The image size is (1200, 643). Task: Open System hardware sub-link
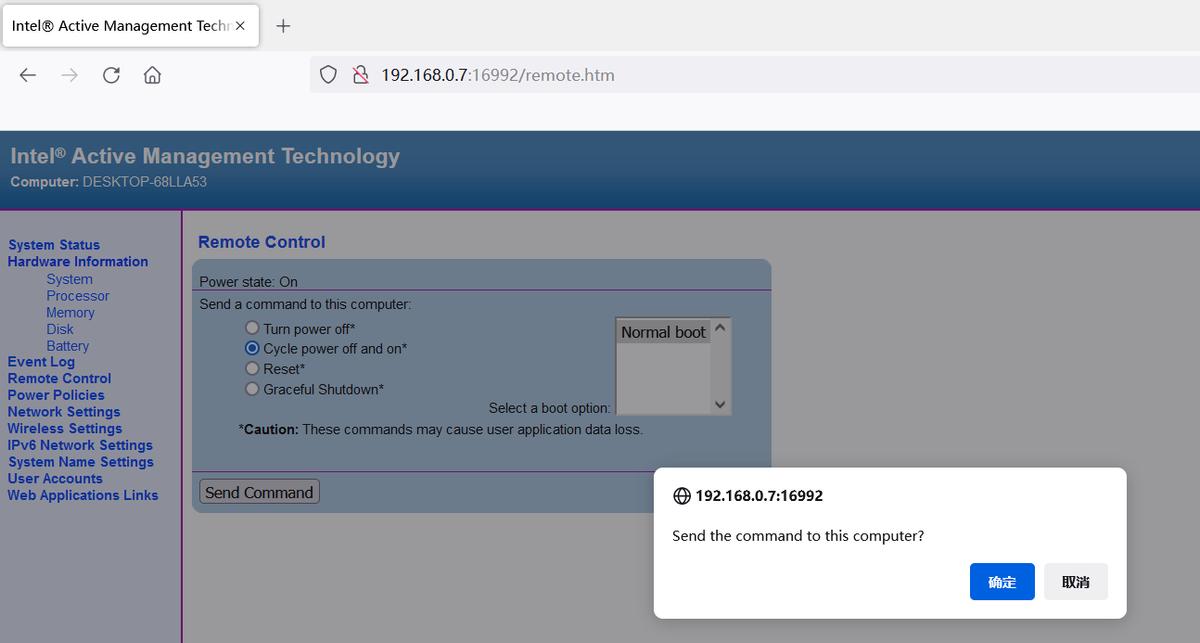coord(69,279)
